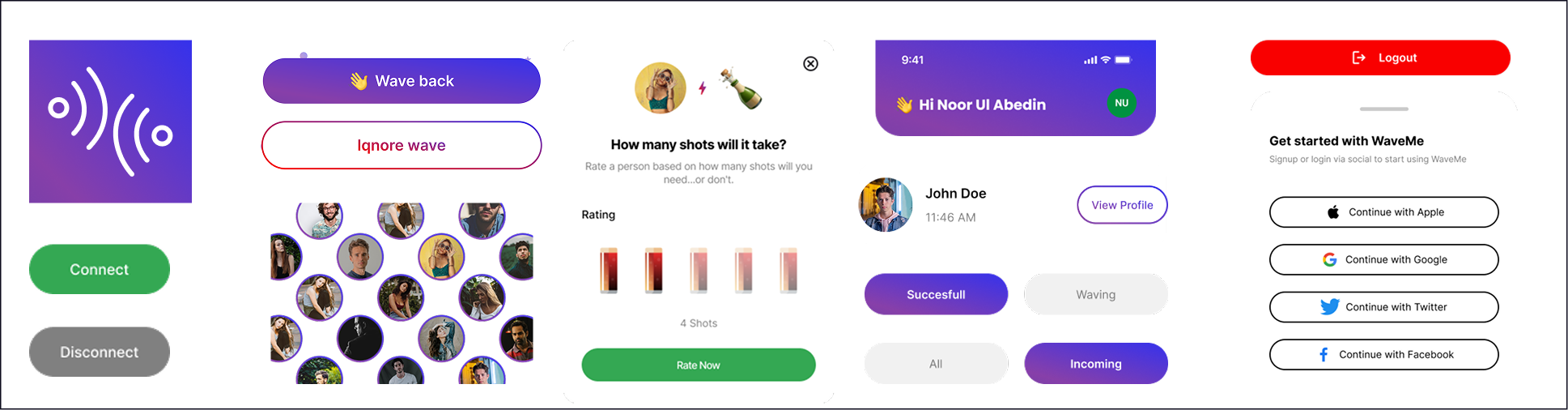Click the champagne bottle icon
This screenshot has width=1568, height=410.
[x=740, y=88]
